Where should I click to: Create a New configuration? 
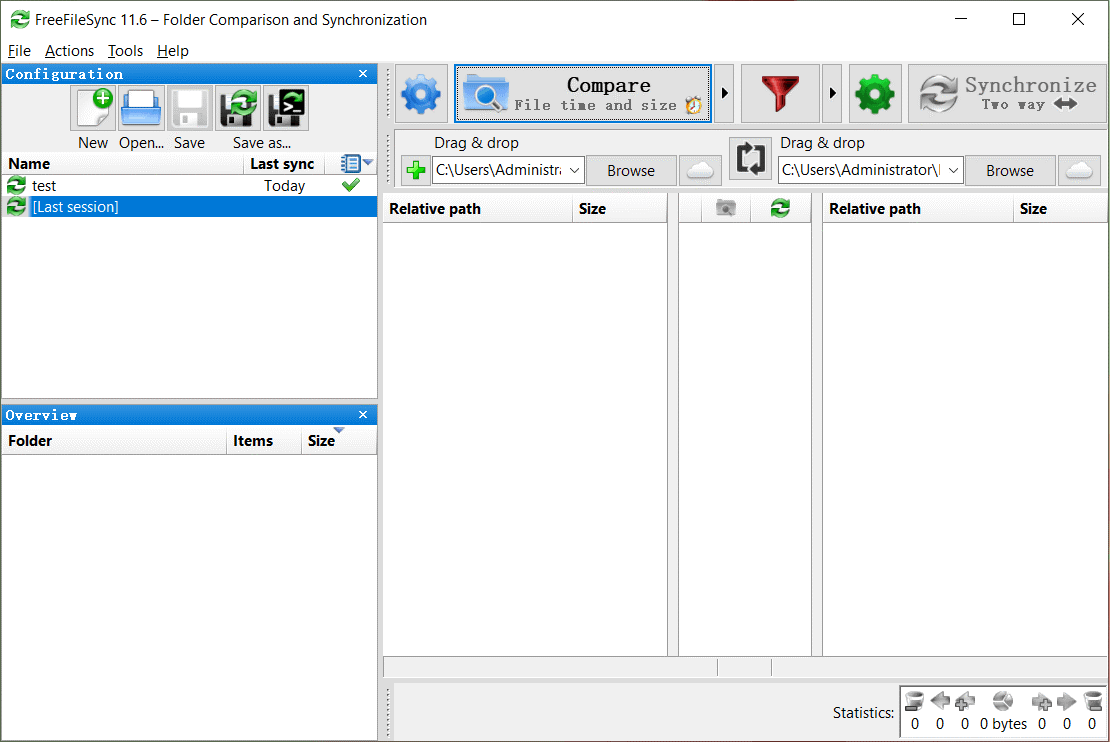point(92,107)
